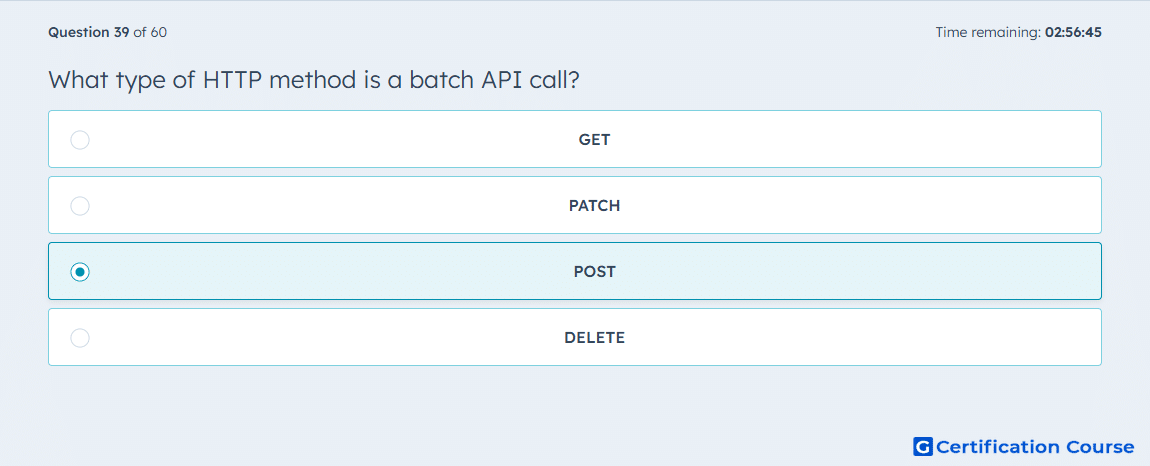Screen dimensions: 1150x466
Task: Click the 'of 60' question total text
Action: (x=150, y=32)
